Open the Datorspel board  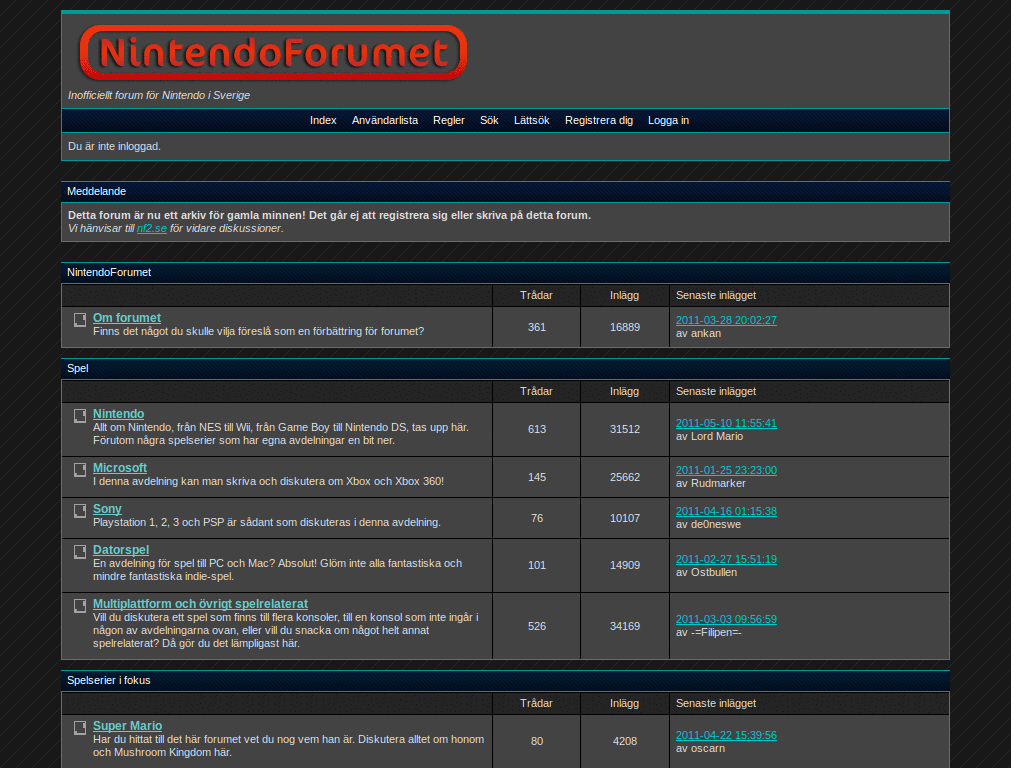coord(121,550)
